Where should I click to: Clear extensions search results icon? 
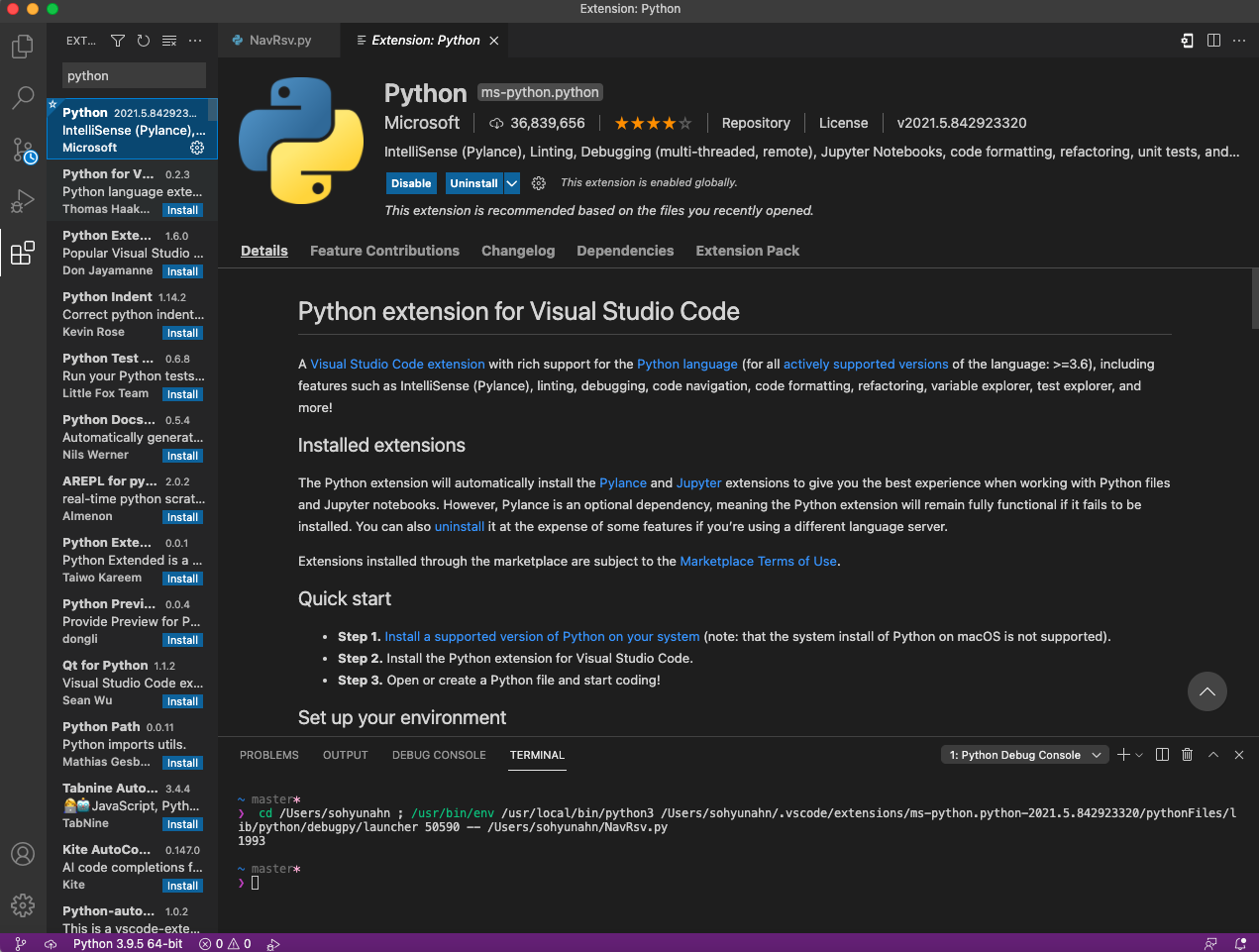point(169,41)
